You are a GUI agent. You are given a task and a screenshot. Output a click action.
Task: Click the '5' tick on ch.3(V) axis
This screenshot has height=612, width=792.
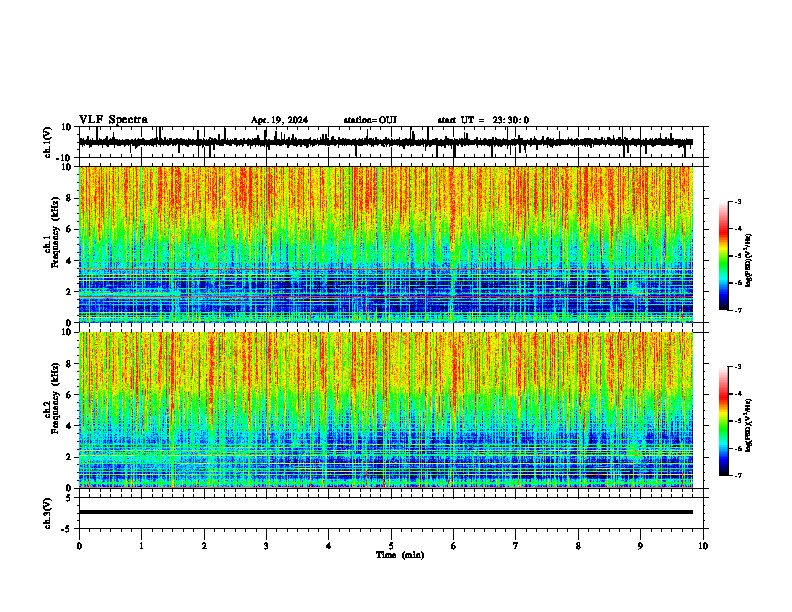tap(69, 497)
